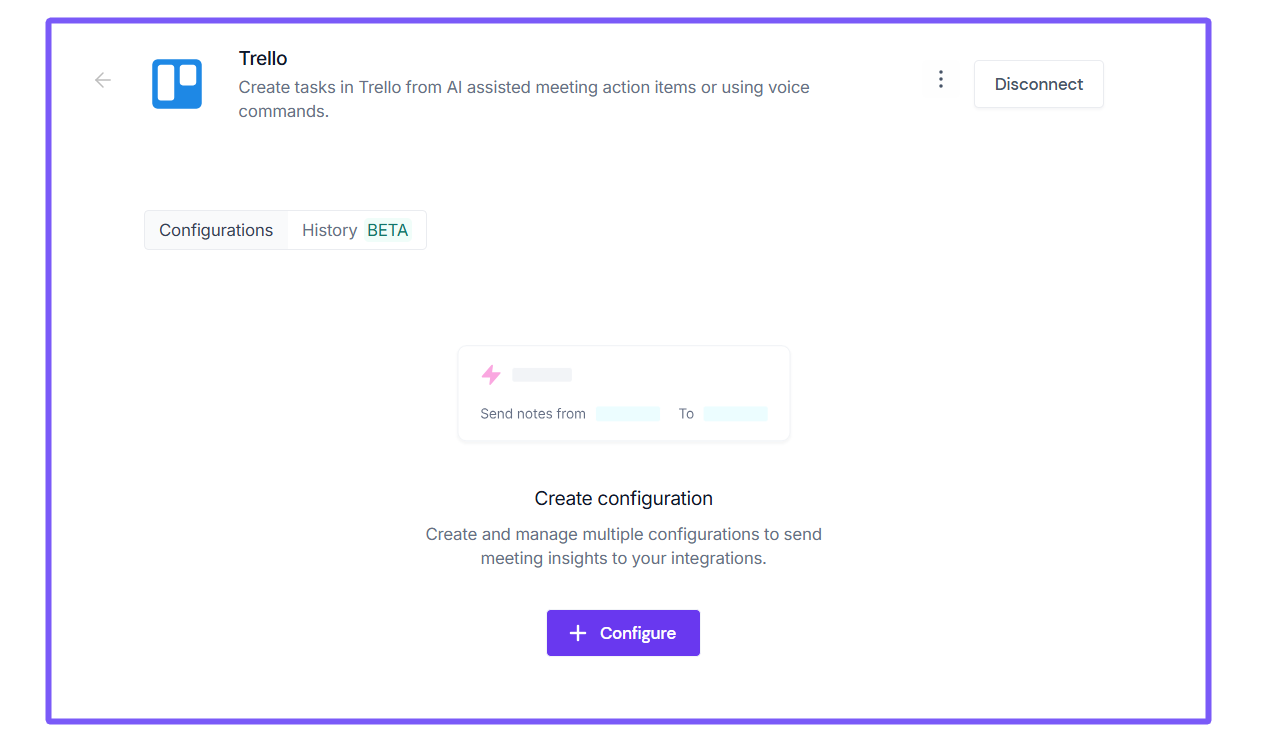Click the Trello title text
This screenshot has height=740, width=1267.
[x=263, y=59]
